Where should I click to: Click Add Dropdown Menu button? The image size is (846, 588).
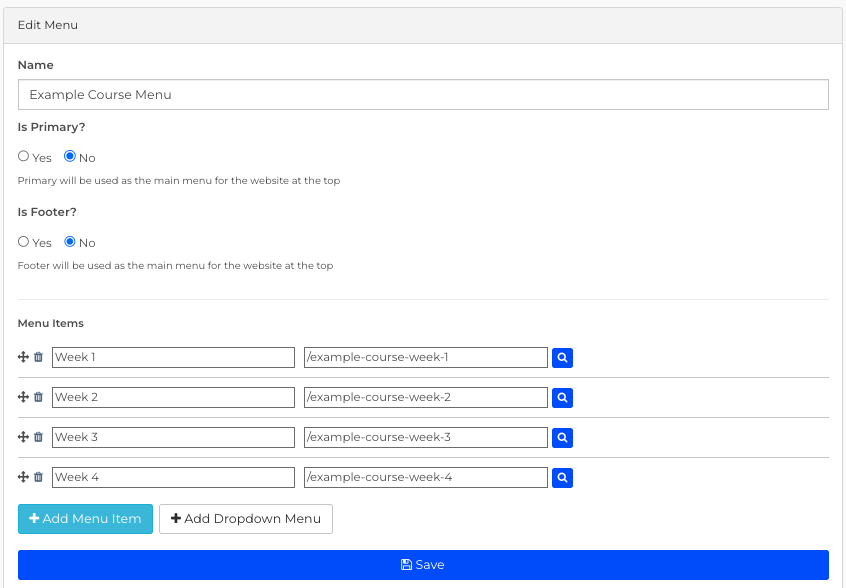[x=246, y=519]
